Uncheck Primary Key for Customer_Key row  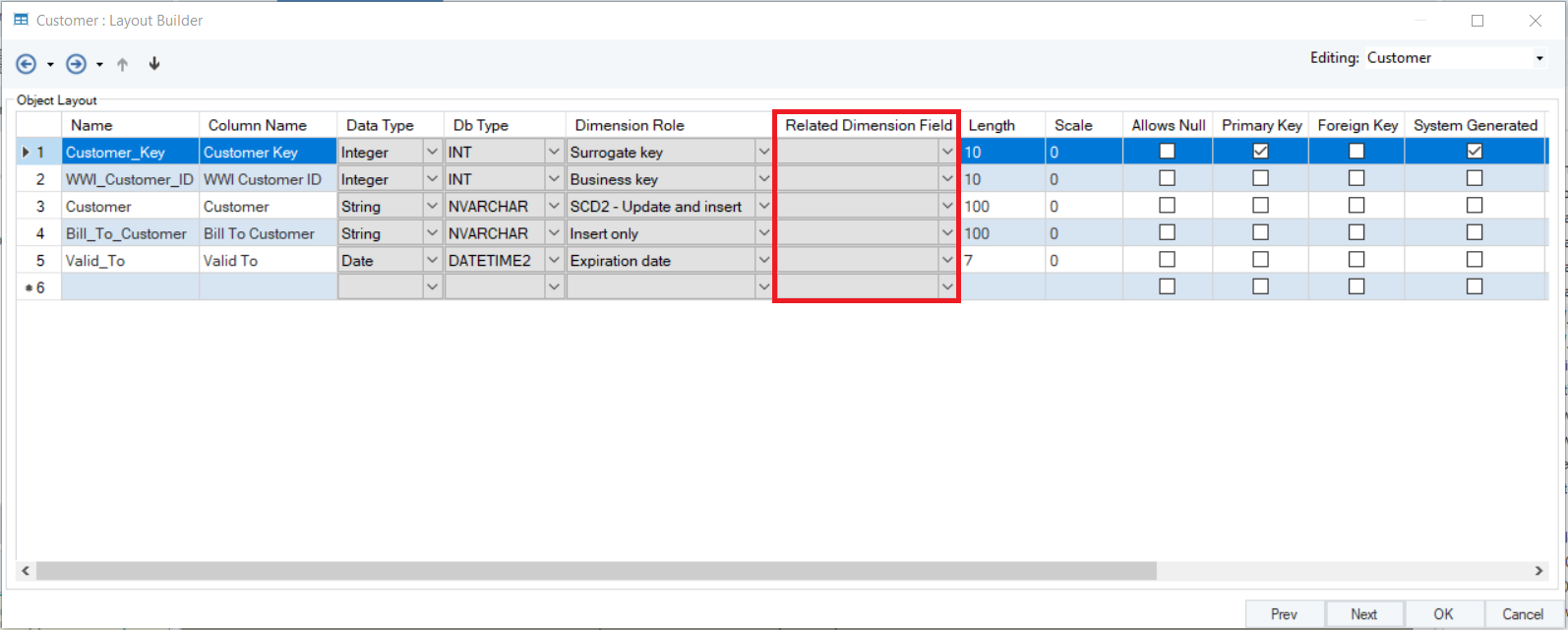[1260, 152]
